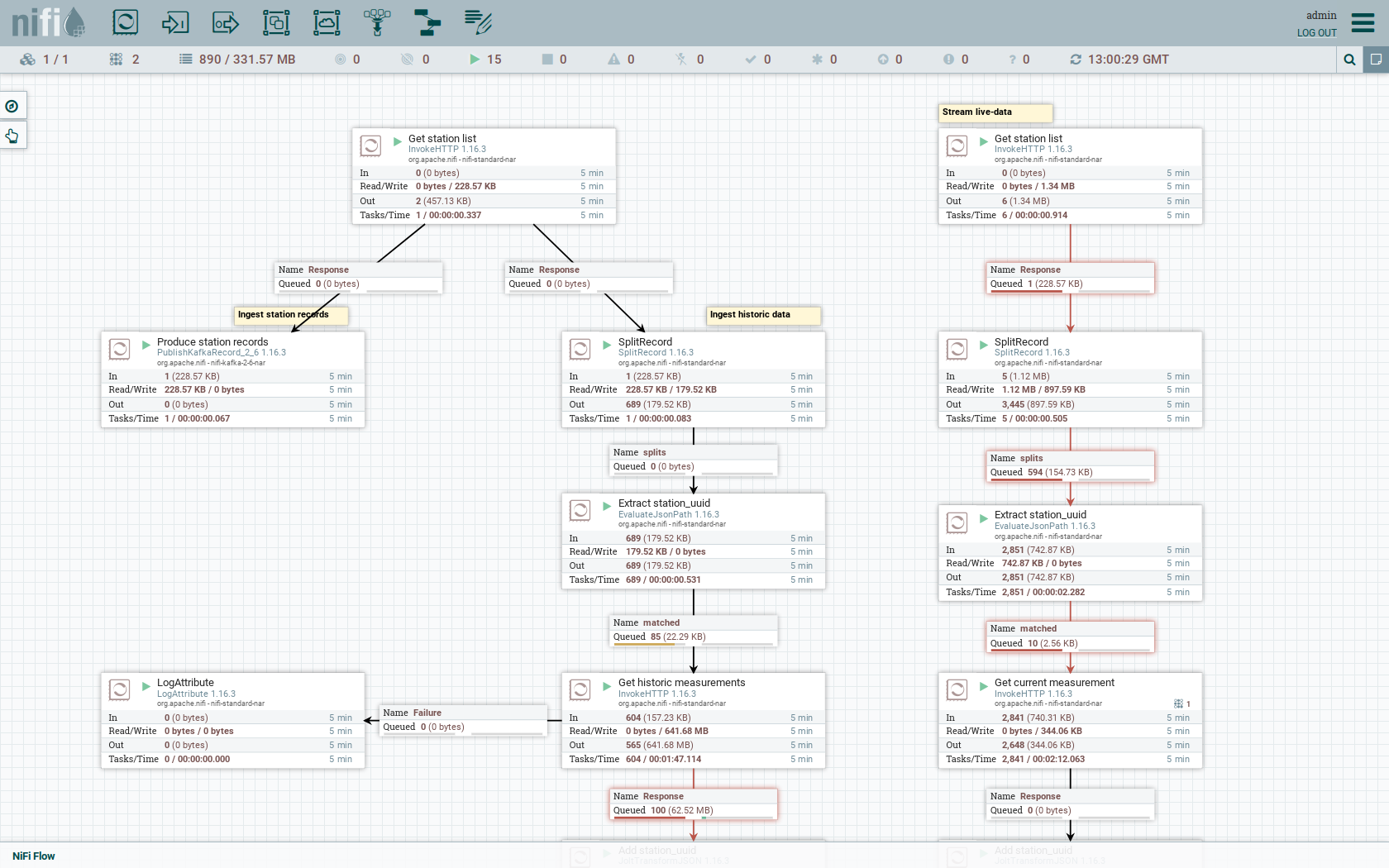Image resolution: width=1389 pixels, height=868 pixels.
Task: Click the Input Port toolbar icon
Action: coord(175,22)
